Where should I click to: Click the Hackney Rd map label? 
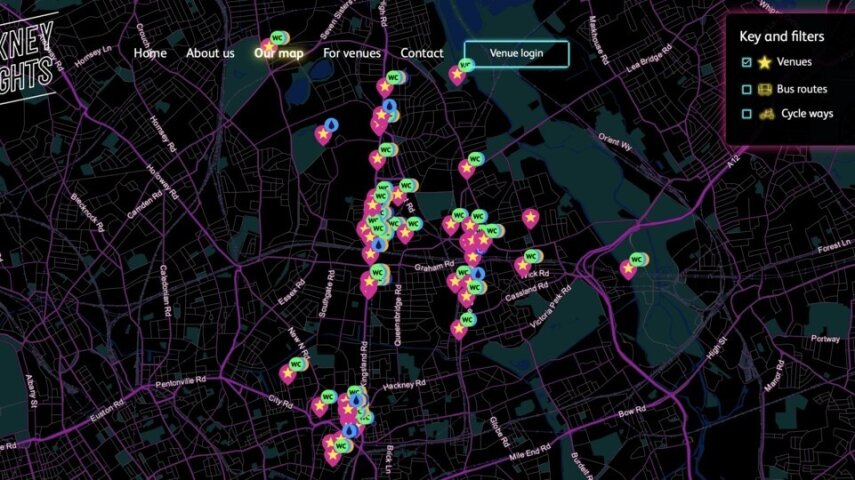(x=404, y=385)
